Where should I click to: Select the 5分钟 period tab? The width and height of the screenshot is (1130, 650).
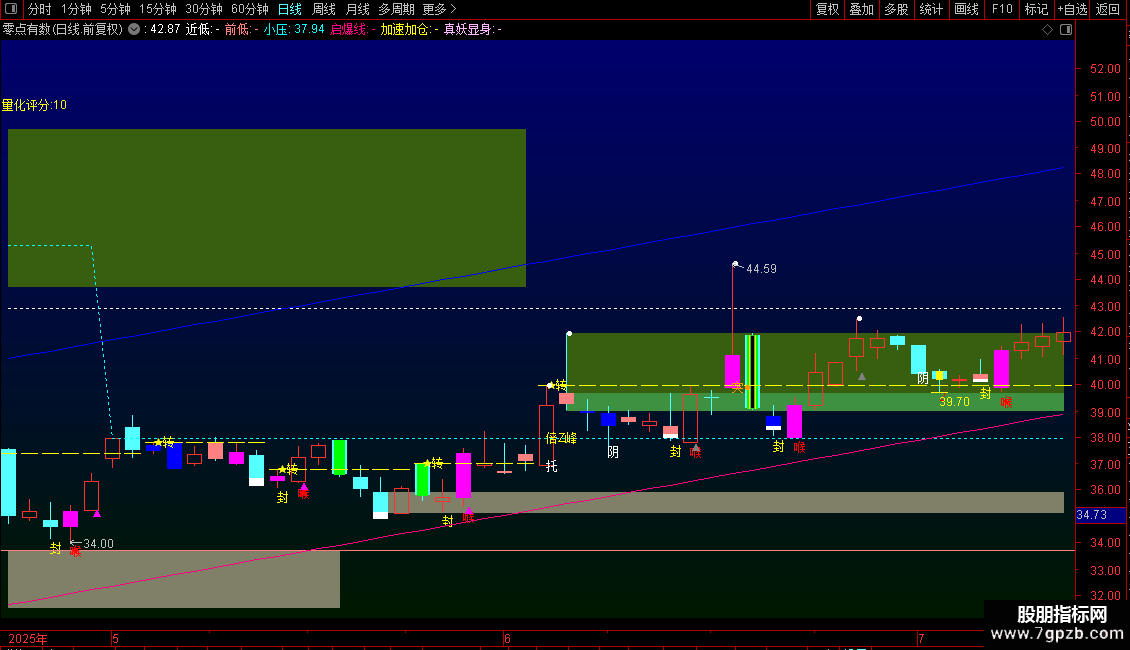pos(115,9)
